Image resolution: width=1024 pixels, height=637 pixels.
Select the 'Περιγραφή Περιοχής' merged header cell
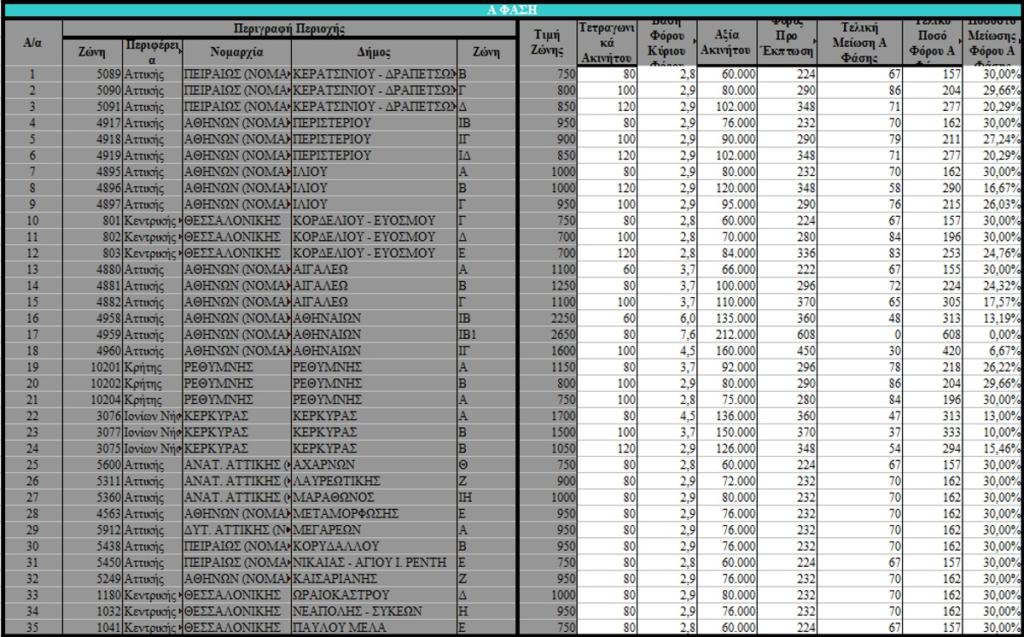click(289, 28)
